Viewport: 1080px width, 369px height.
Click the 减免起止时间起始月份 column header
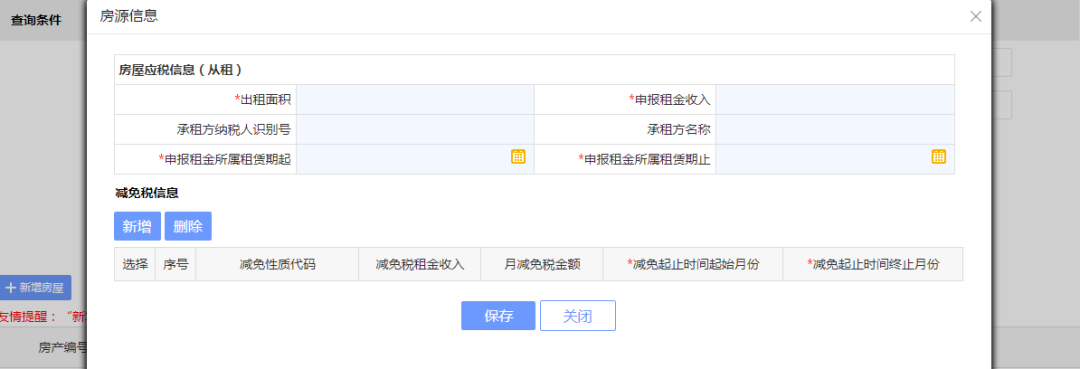(x=693, y=264)
